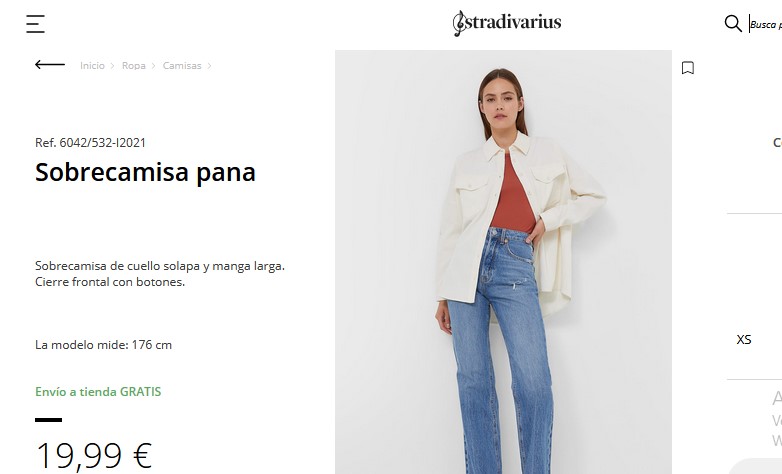Navigate to Inicio breadcrumb
The height and width of the screenshot is (474, 782).
coord(92,65)
